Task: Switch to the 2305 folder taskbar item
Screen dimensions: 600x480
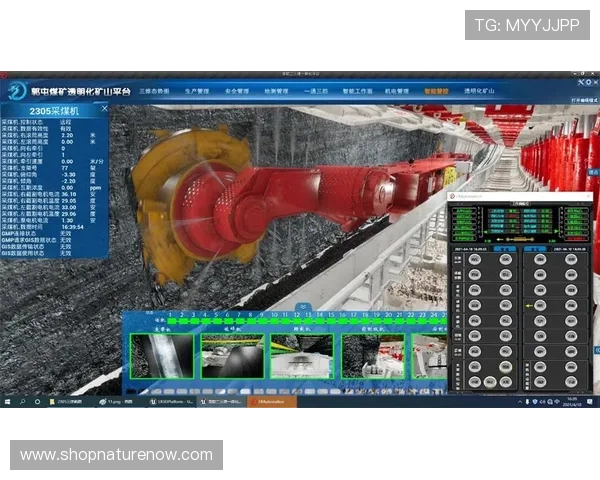Action: [70, 402]
